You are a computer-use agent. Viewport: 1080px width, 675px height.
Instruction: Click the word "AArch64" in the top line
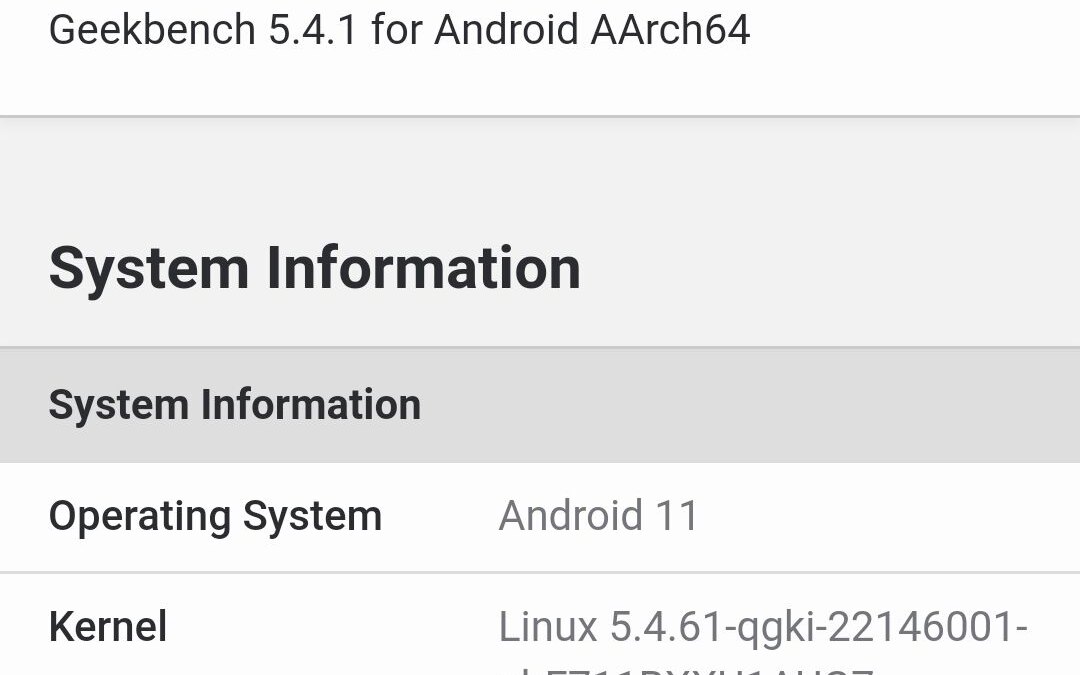pos(670,30)
